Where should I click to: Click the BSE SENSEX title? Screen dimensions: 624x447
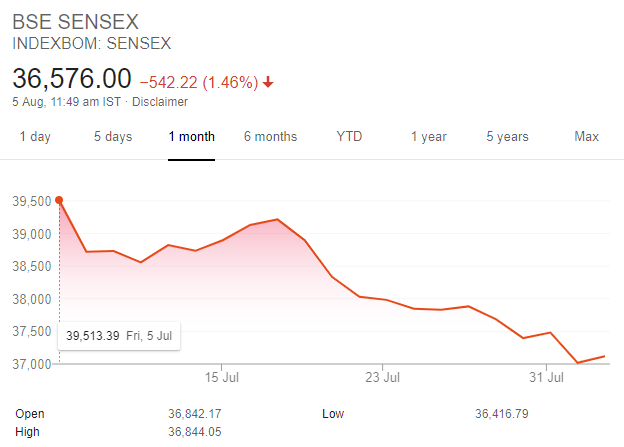click(76, 22)
